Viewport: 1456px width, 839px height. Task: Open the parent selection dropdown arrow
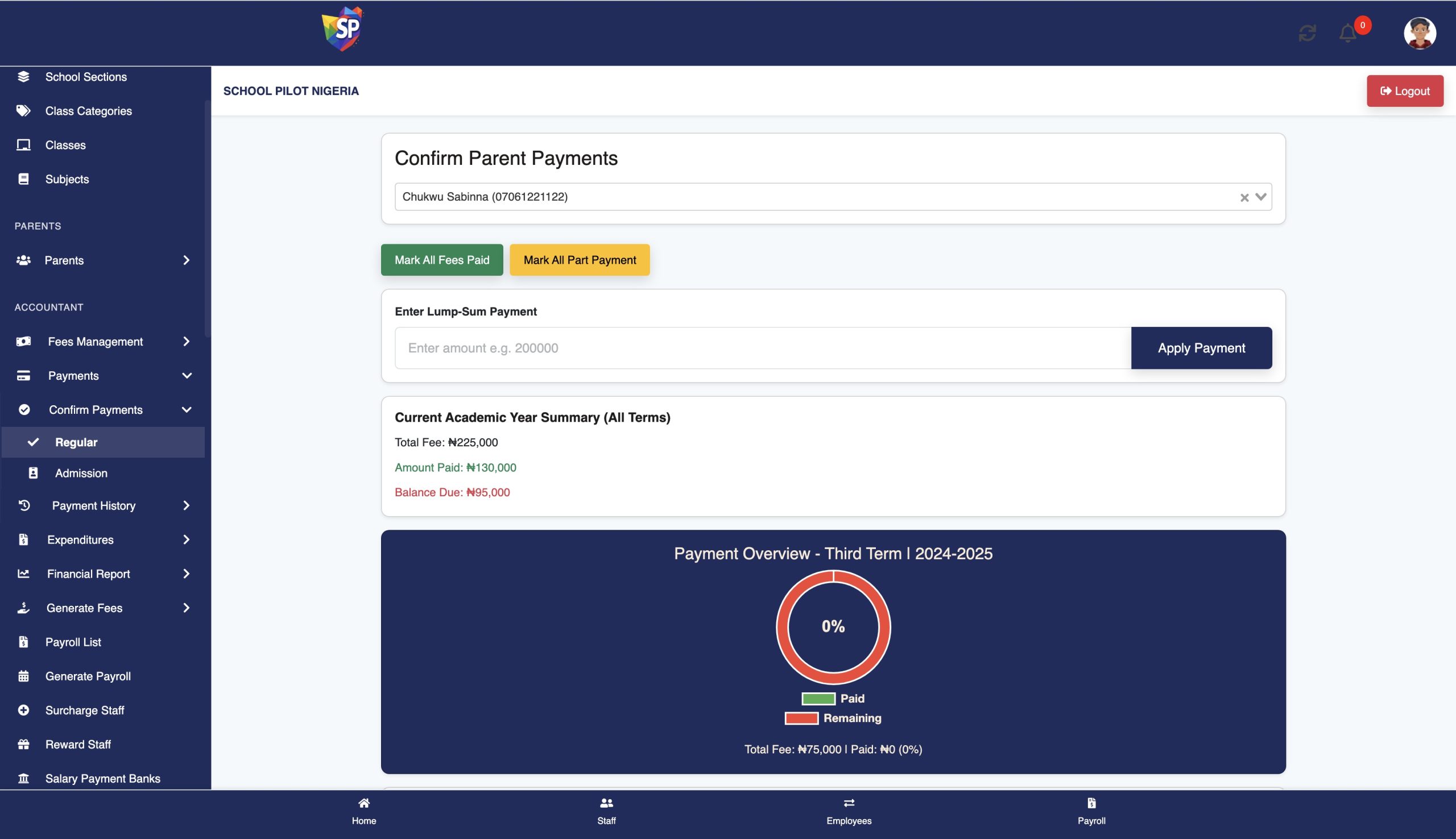pyautogui.click(x=1260, y=197)
